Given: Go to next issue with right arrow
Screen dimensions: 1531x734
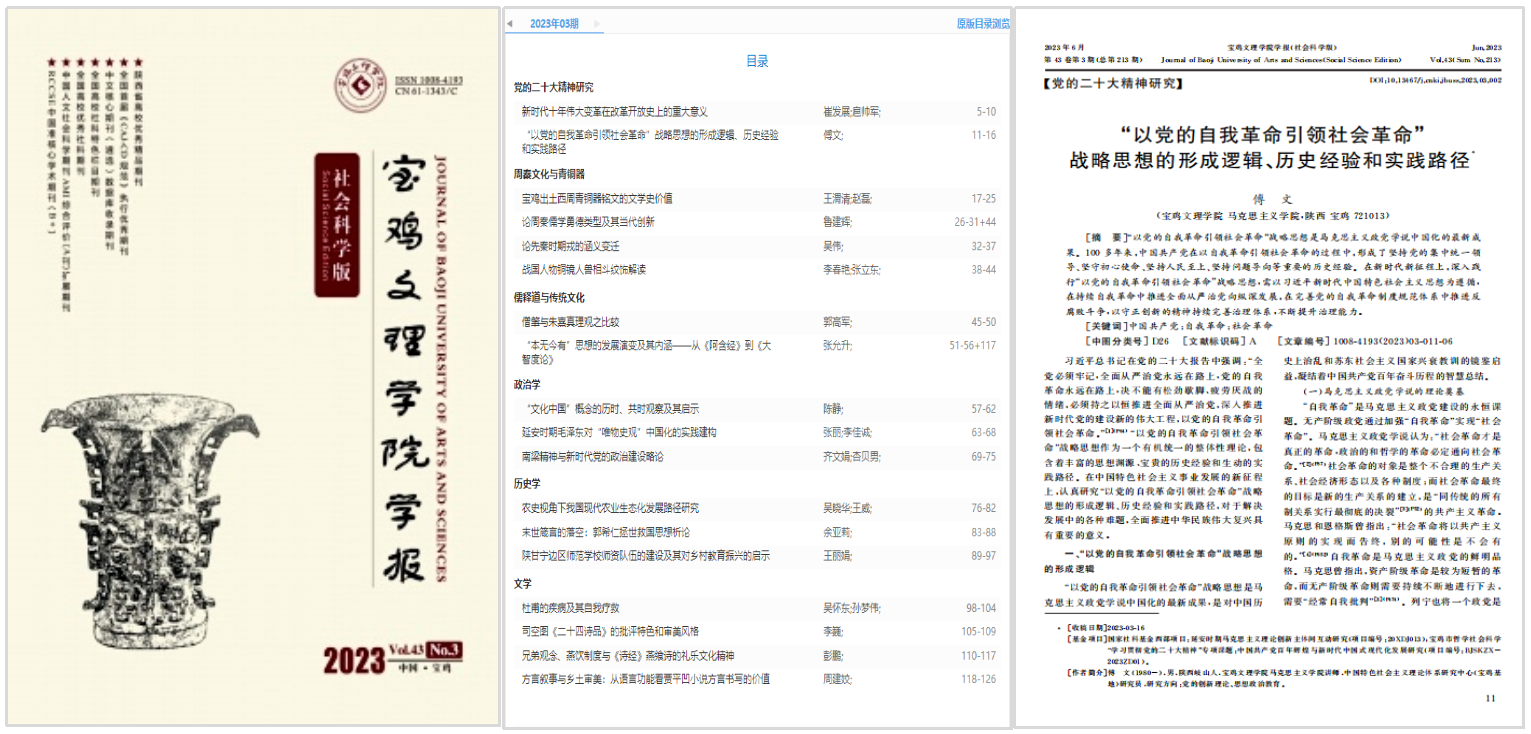Looking at the screenshot, I should point(598,24).
